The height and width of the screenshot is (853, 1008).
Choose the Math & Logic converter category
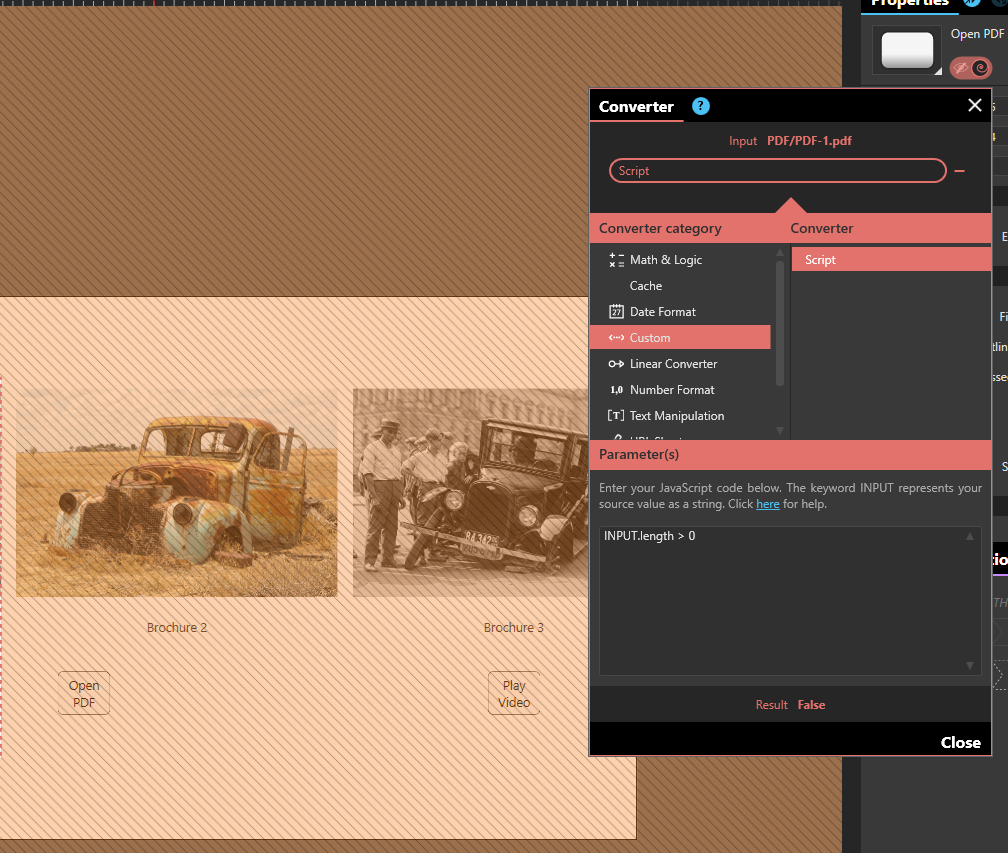coord(680,260)
